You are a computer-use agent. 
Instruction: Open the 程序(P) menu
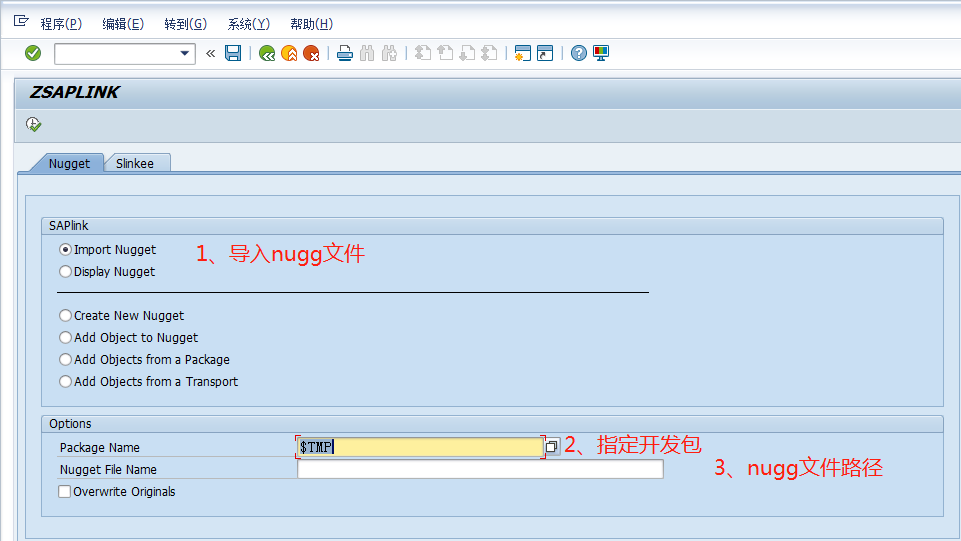[61, 24]
